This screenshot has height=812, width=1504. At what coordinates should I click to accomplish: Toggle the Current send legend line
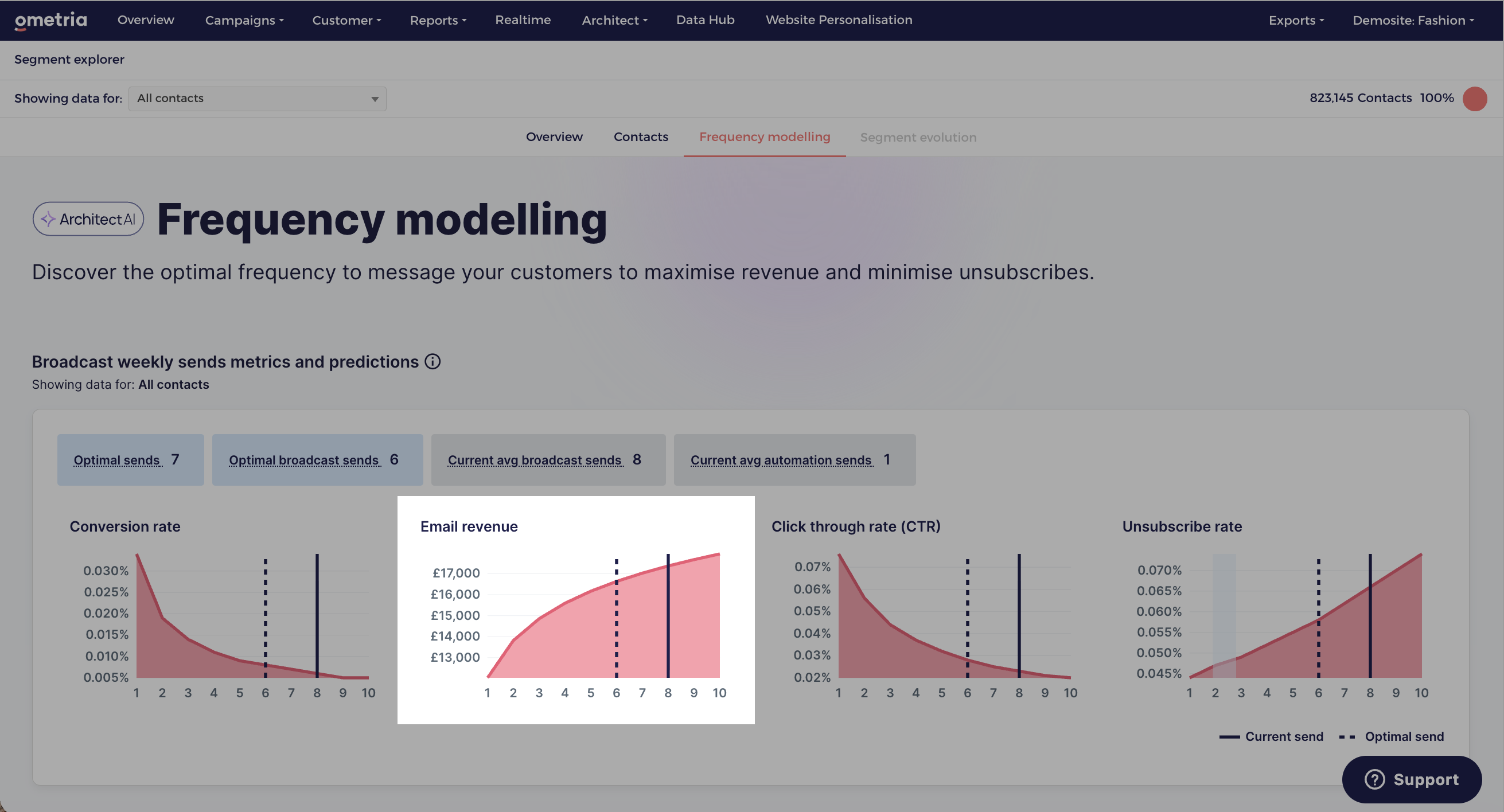pyautogui.click(x=1271, y=737)
